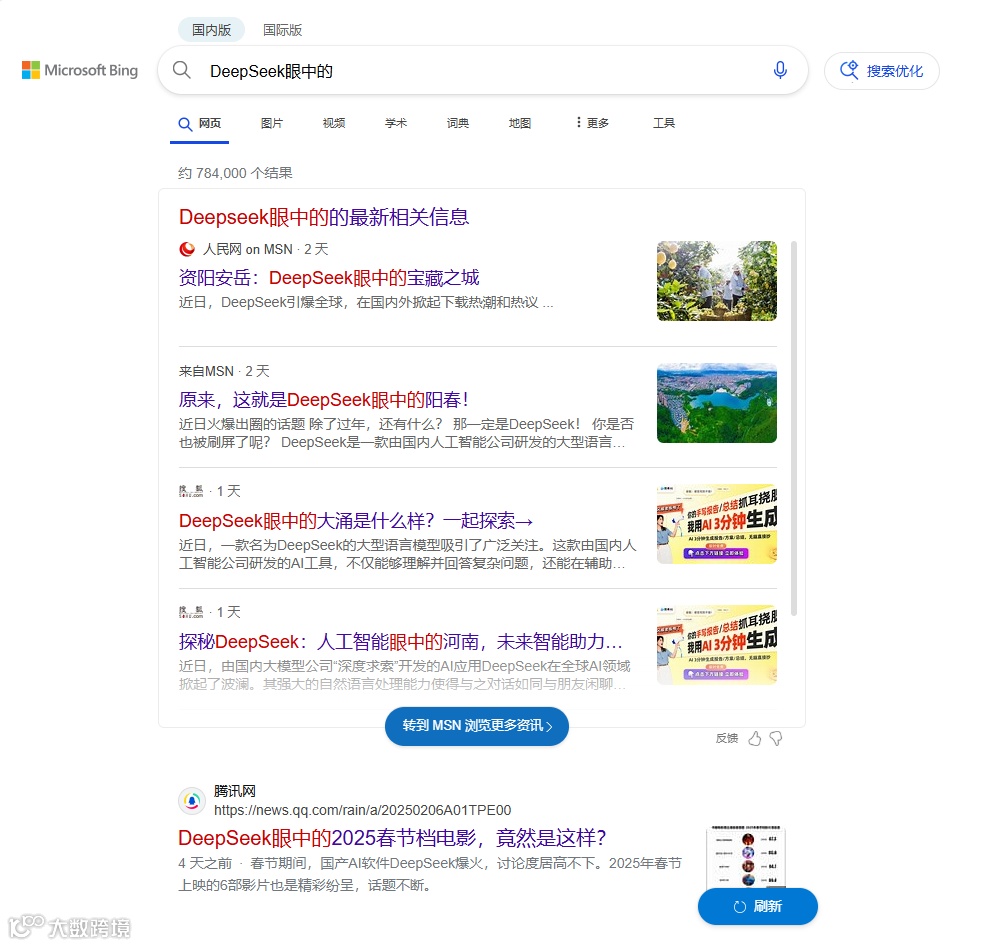Click the thumbs up feedback icon

755,739
